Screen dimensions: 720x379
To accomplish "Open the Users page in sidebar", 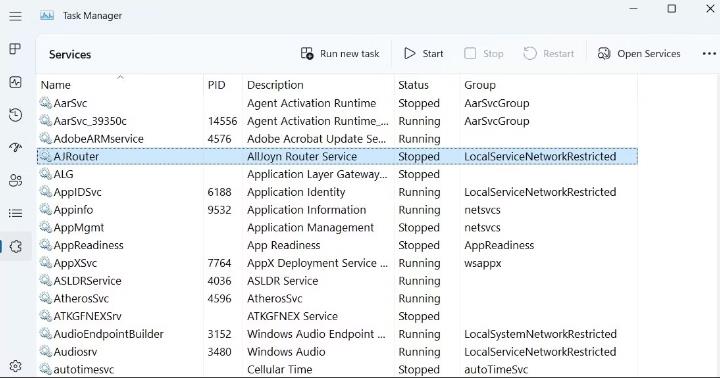I will (x=15, y=180).
